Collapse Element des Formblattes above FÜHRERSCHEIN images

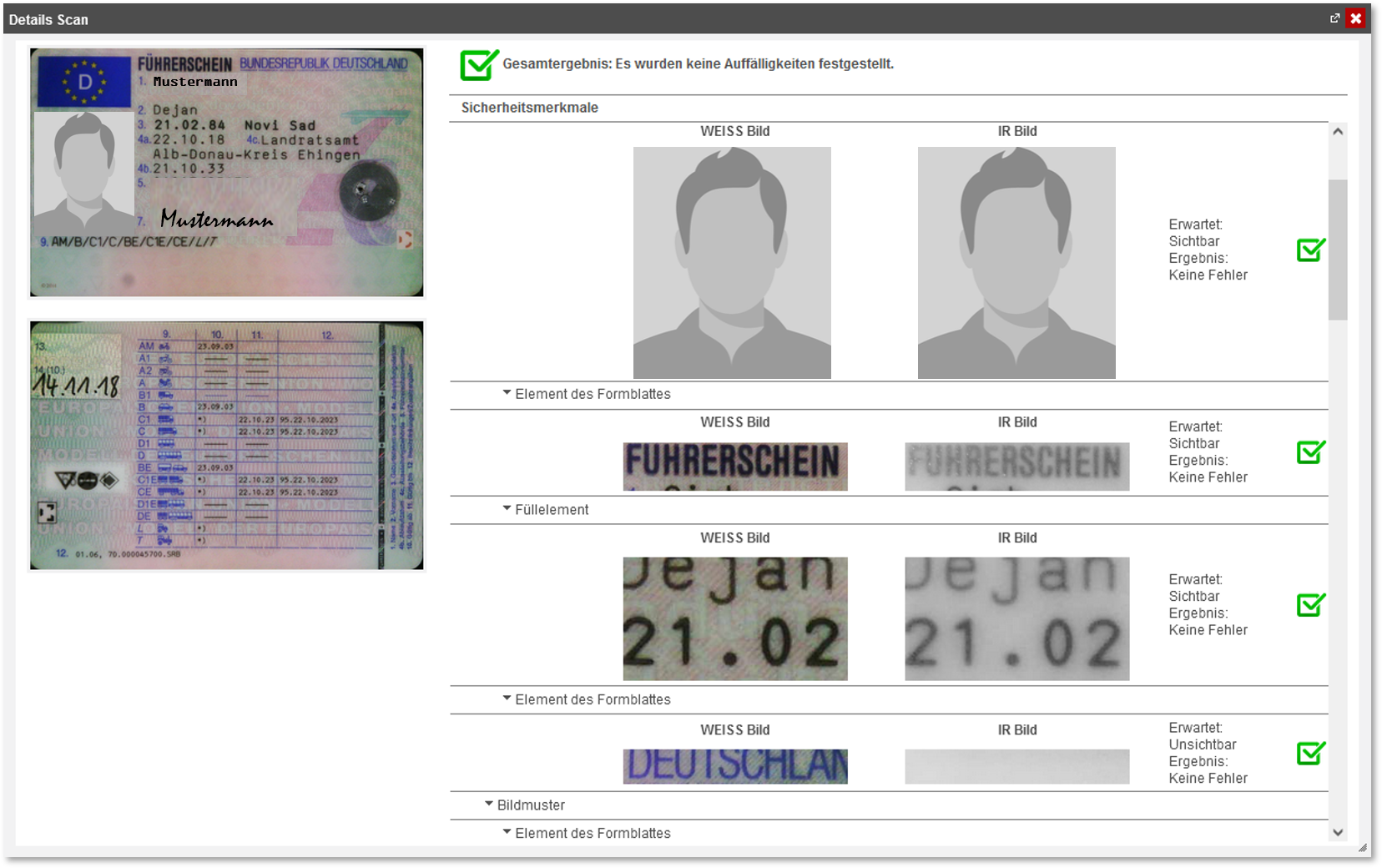point(507,393)
